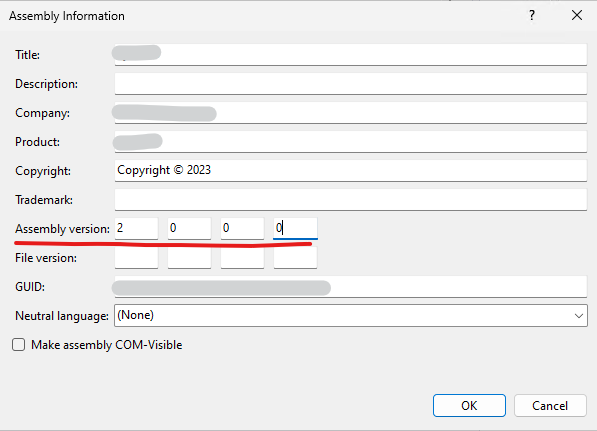Screen dimensions: 597x431
Task: Enable Make assembly COM-Visible checkbox
Action: pyautogui.click(x=19, y=345)
